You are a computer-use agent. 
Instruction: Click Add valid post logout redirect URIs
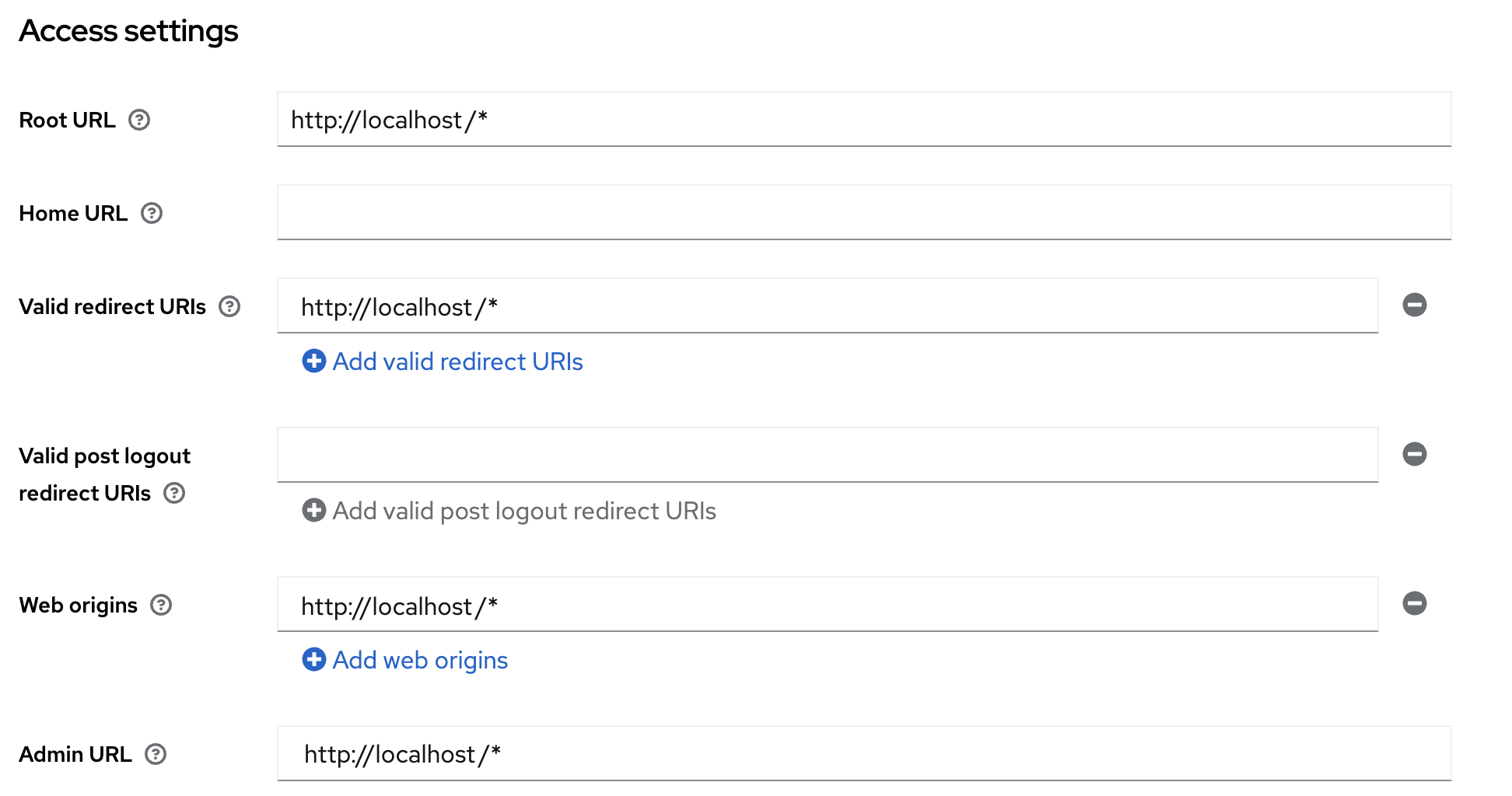[524, 511]
